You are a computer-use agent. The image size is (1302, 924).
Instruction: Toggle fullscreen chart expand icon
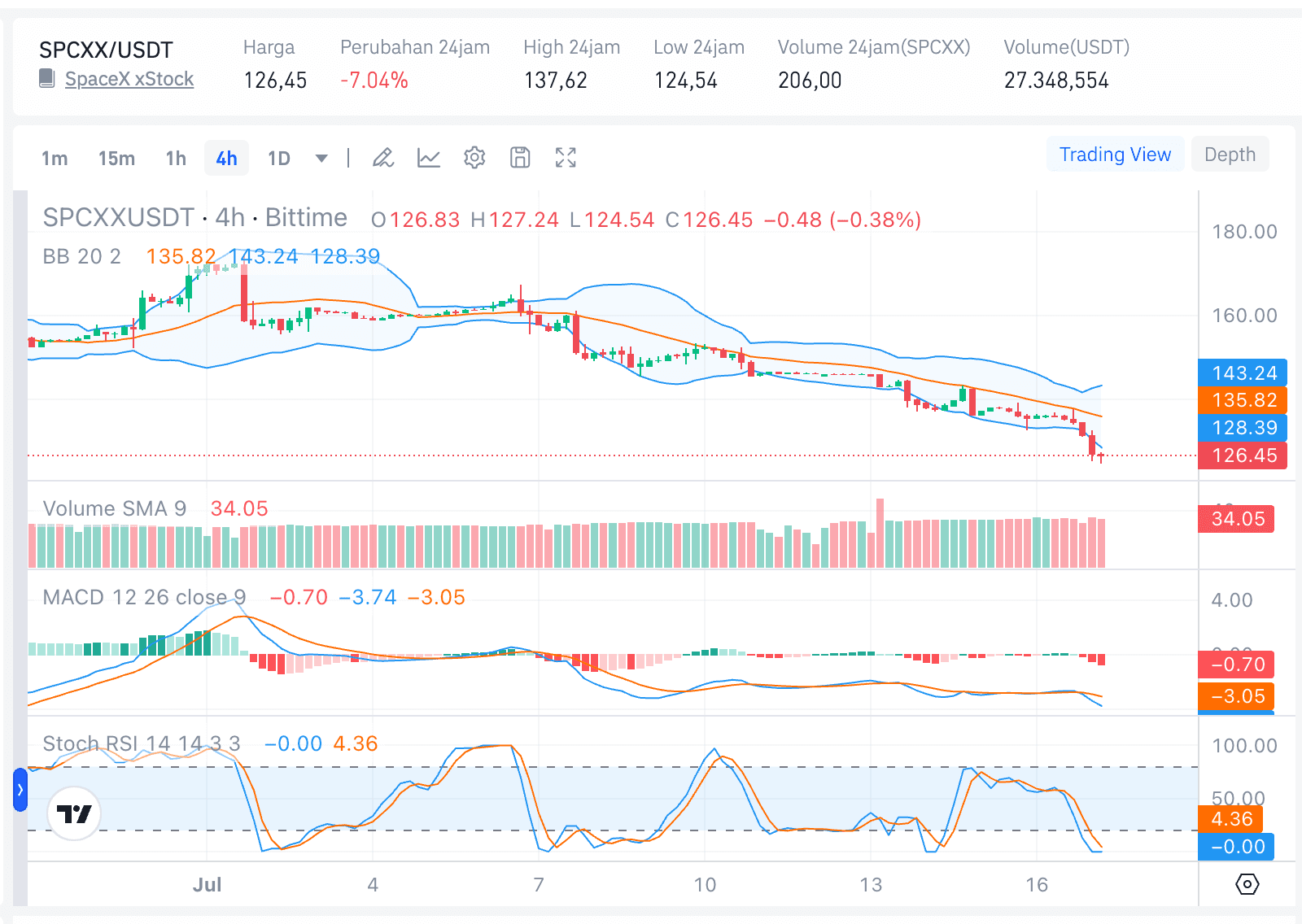point(566,158)
